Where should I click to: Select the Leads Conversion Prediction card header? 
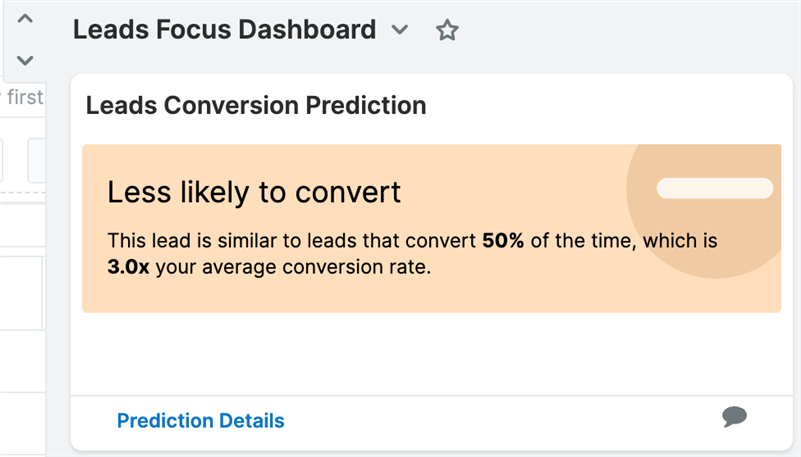coord(256,105)
